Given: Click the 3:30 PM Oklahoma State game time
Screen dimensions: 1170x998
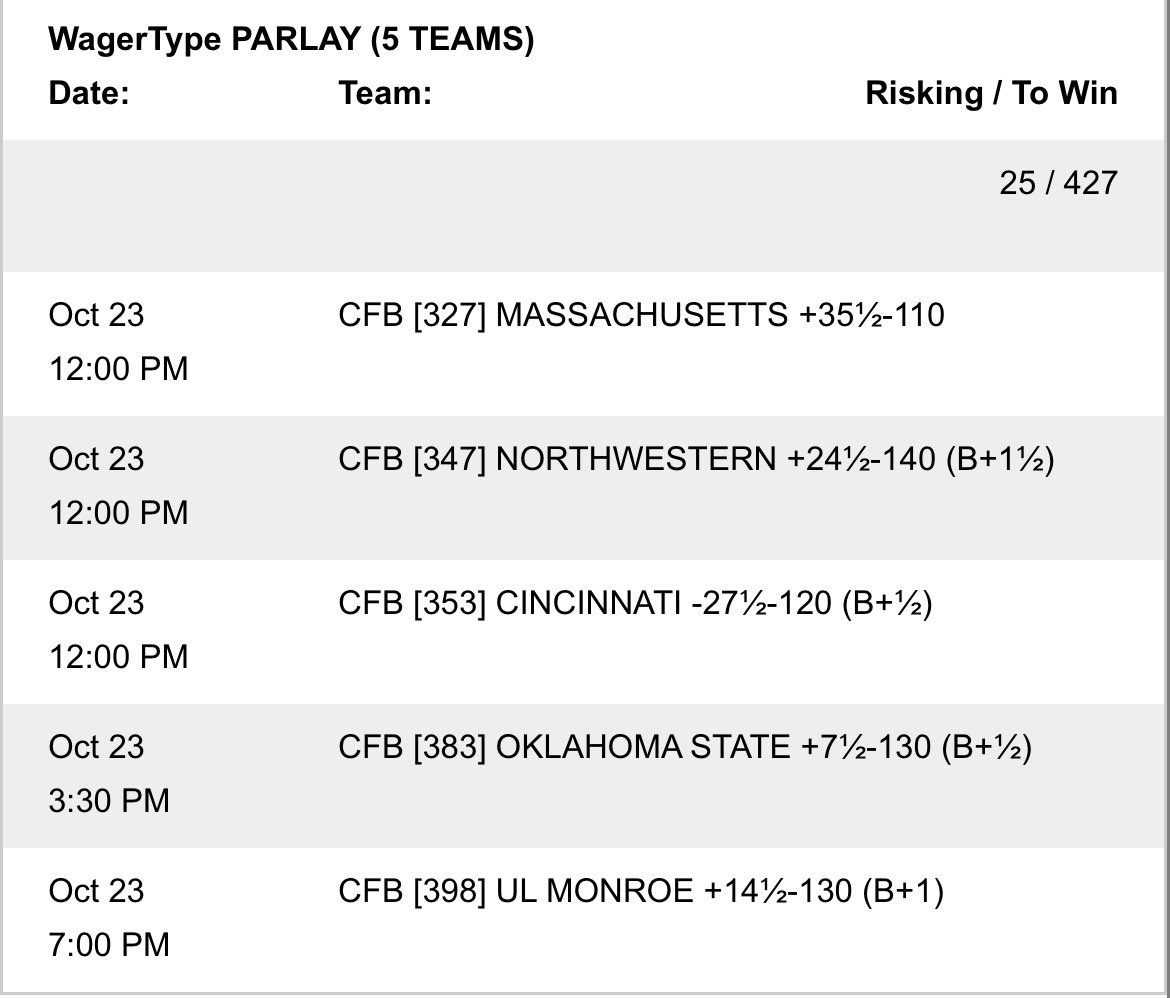Looking at the screenshot, I should click(x=109, y=801).
